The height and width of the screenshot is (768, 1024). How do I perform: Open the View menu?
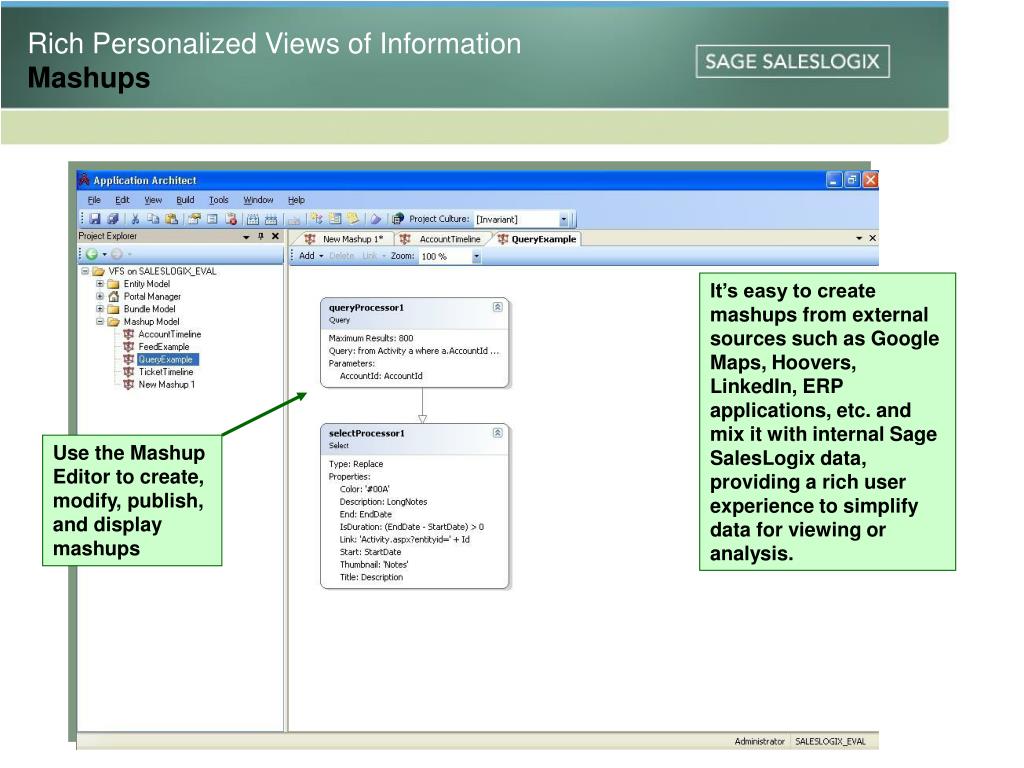tap(153, 200)
